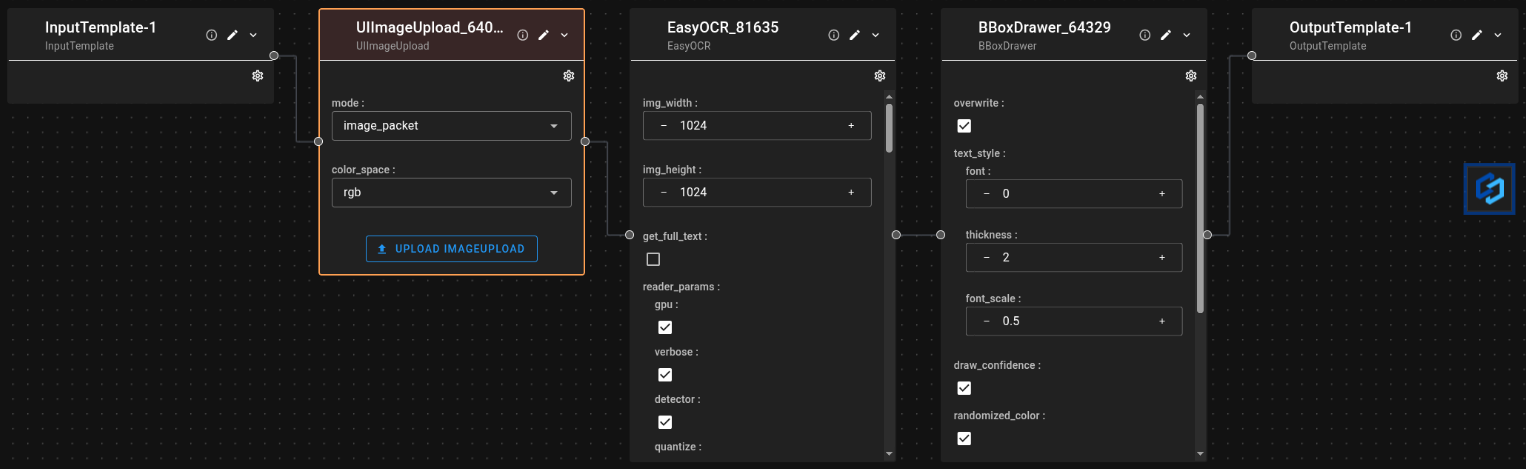
Task: Edit name of InputTemplate-1 node
Action: point(232,35)
